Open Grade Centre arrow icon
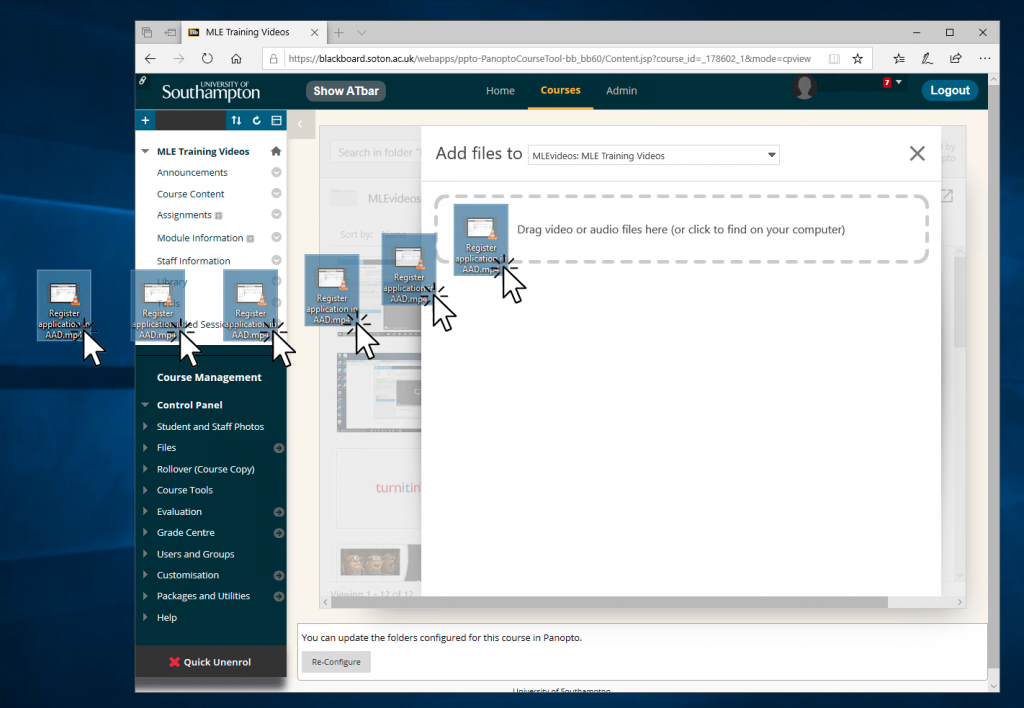The height and width of the screenshot is (708, 1024). [x=279, y=533]
